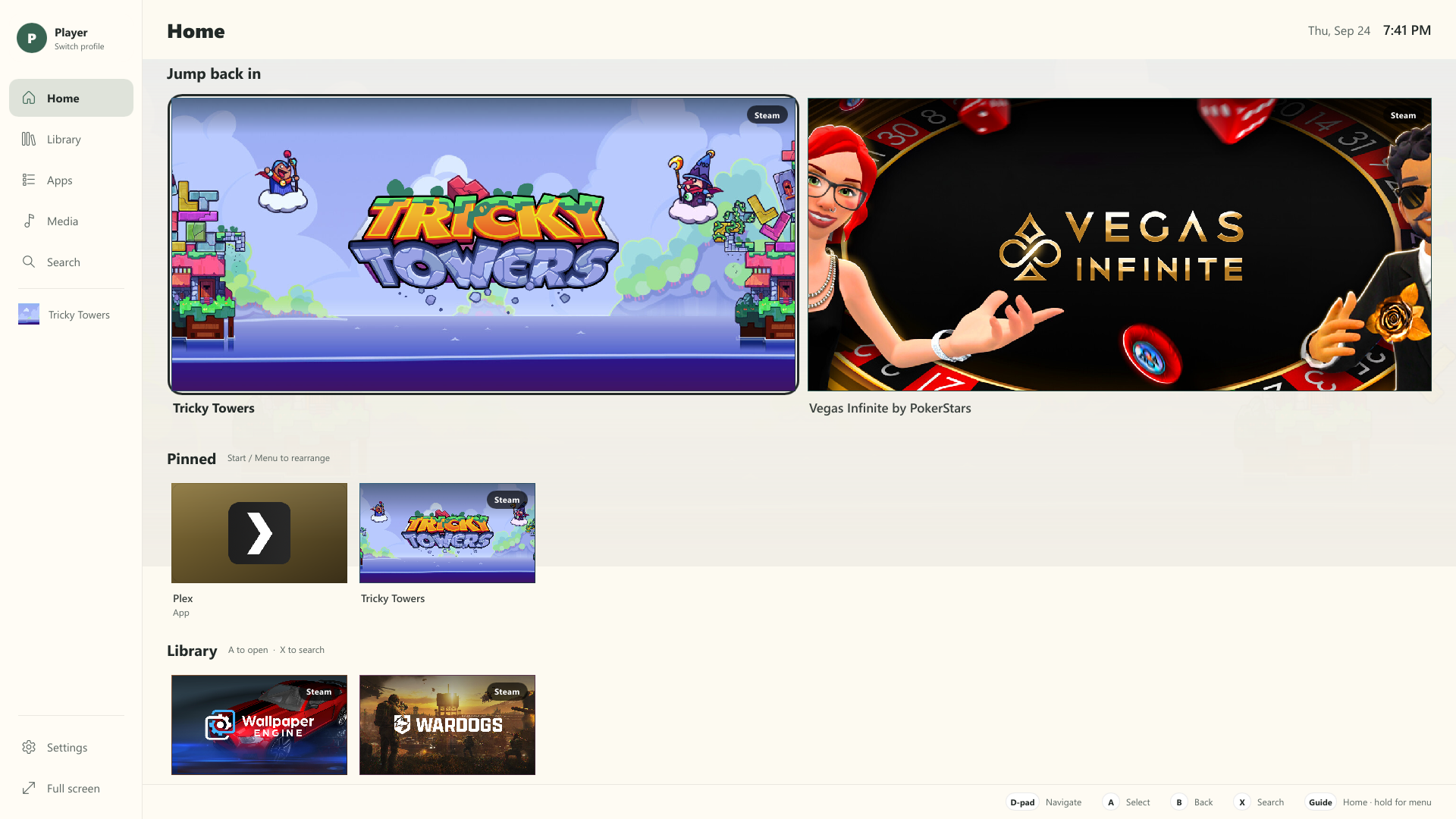
Task: Click the 'Tricky Towers' sidebar label
Action: point(79,315)
